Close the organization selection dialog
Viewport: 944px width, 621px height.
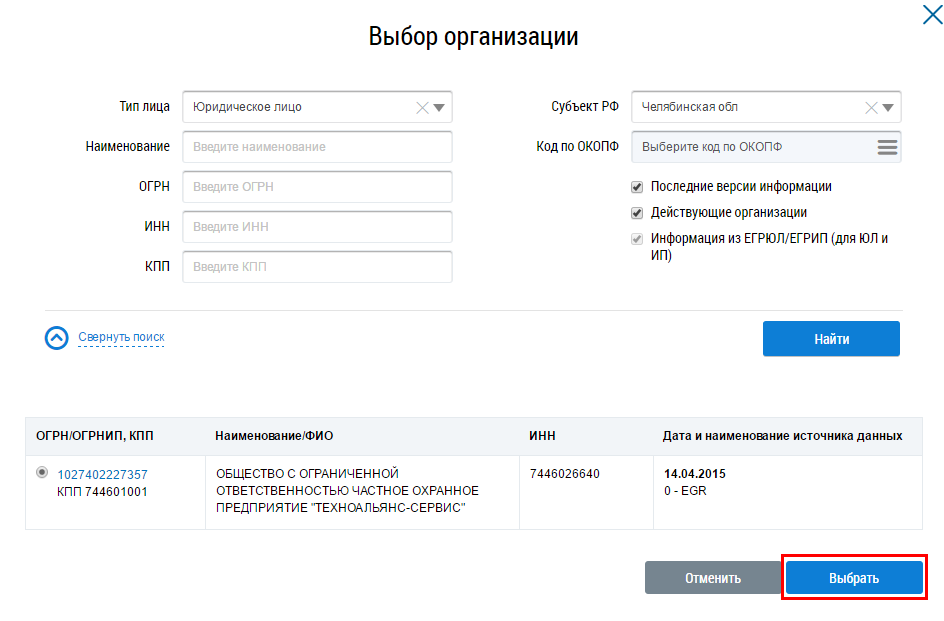(x=930, y=14)
